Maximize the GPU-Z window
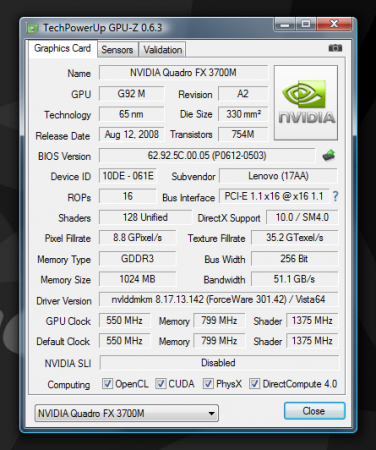 pos(306,24)
